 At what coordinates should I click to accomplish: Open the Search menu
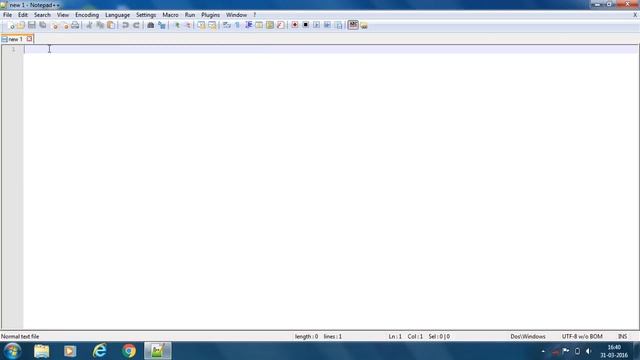[x=42, y=15]
